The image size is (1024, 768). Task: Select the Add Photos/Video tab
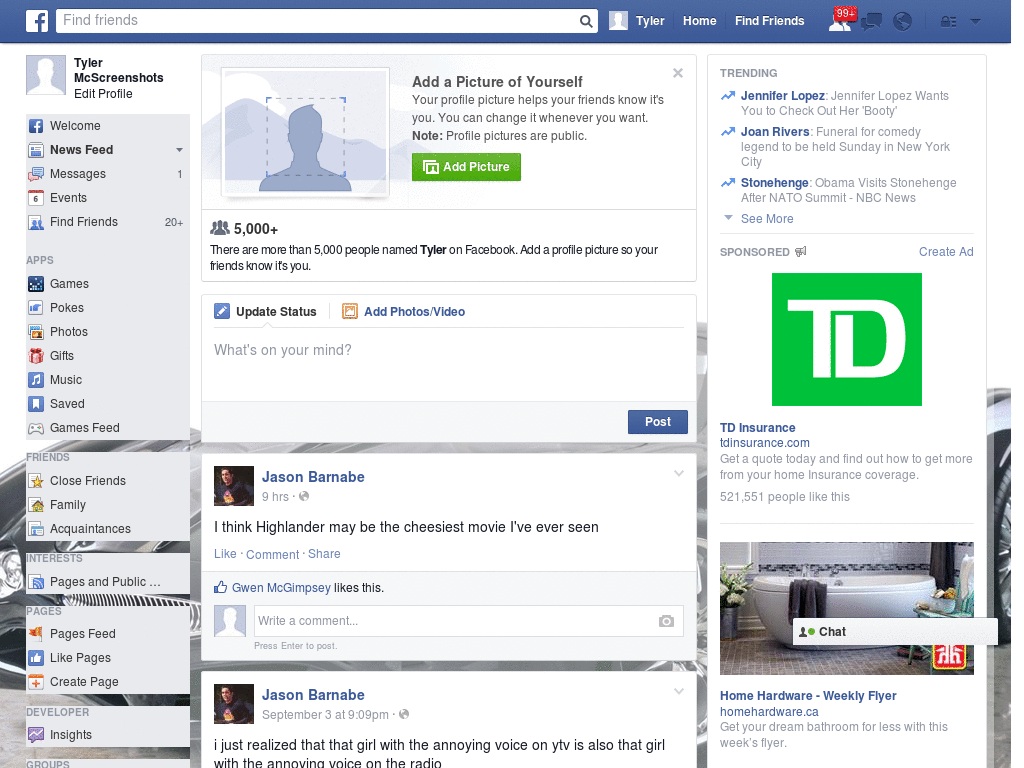(404, 312)
